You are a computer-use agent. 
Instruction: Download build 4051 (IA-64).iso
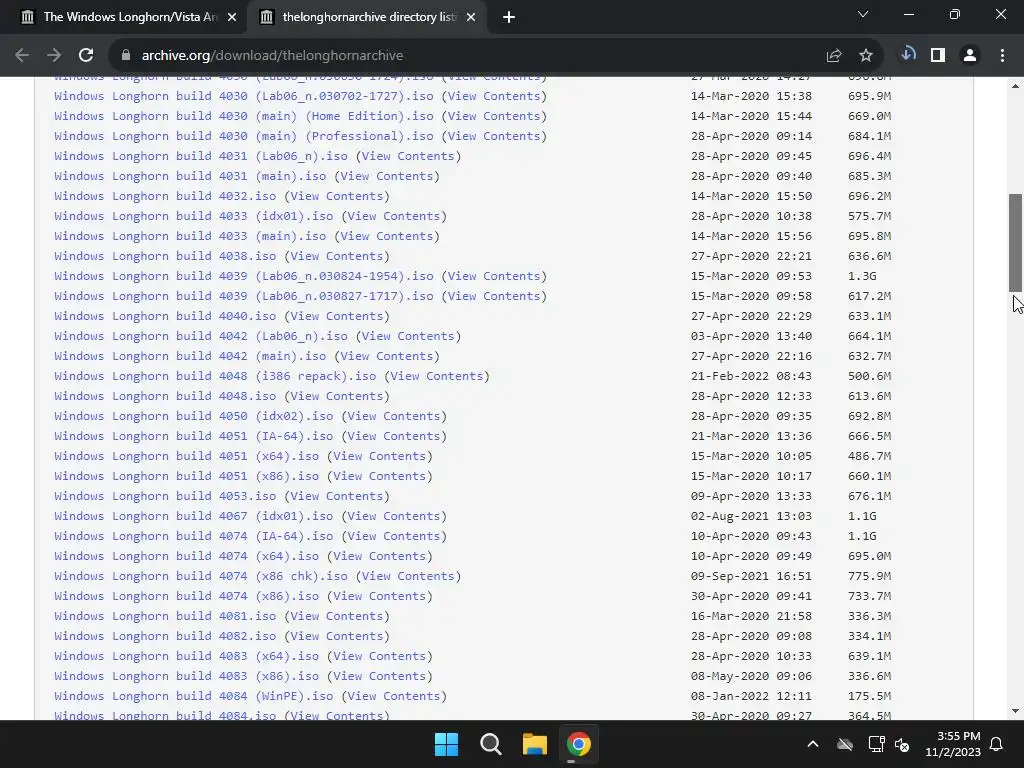tap(193, 436)
